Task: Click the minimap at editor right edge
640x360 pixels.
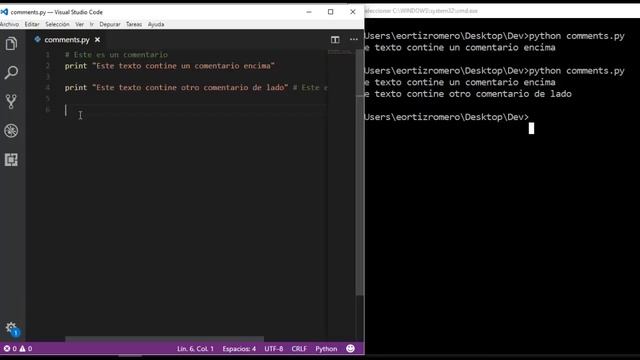Action: pos(340,52)
